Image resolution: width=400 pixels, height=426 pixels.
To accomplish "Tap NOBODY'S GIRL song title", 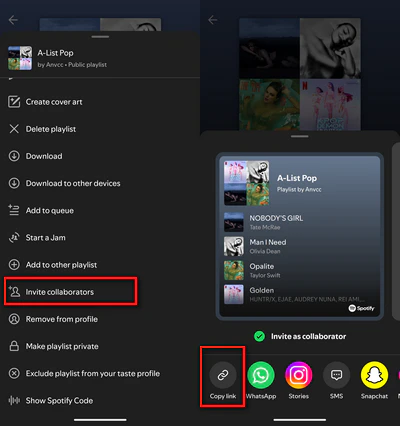I will click(x=276, y=218).
